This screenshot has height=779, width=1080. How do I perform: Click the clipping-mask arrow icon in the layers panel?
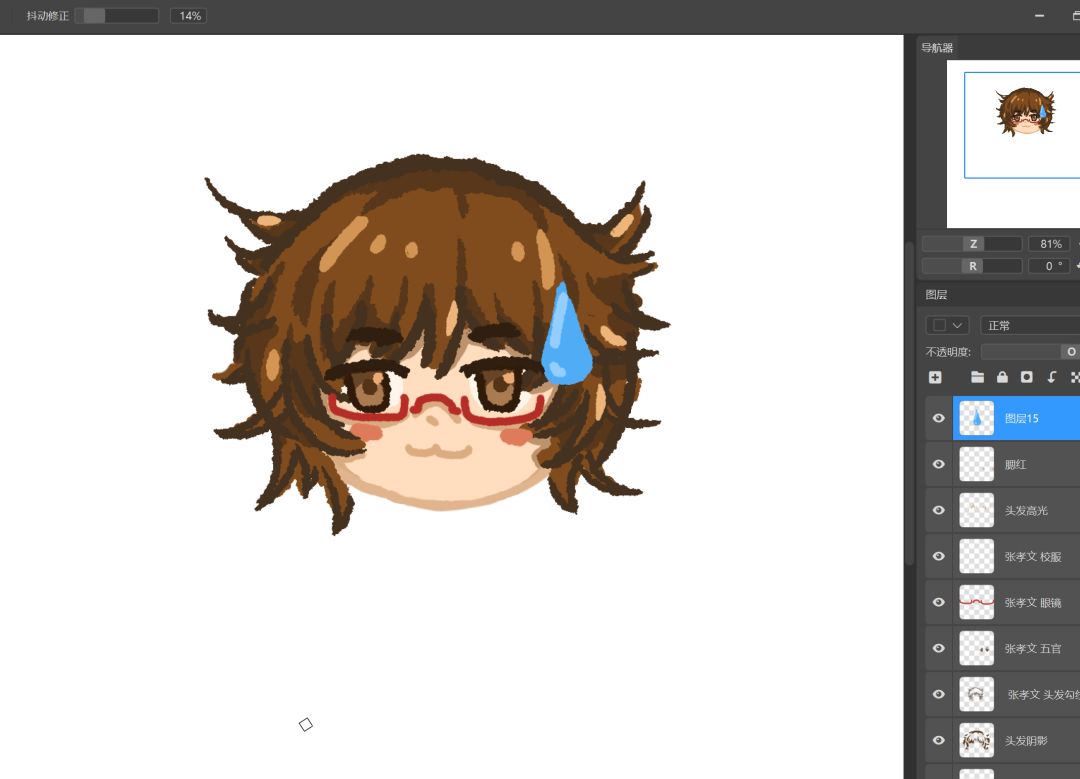coord(1051,377)
